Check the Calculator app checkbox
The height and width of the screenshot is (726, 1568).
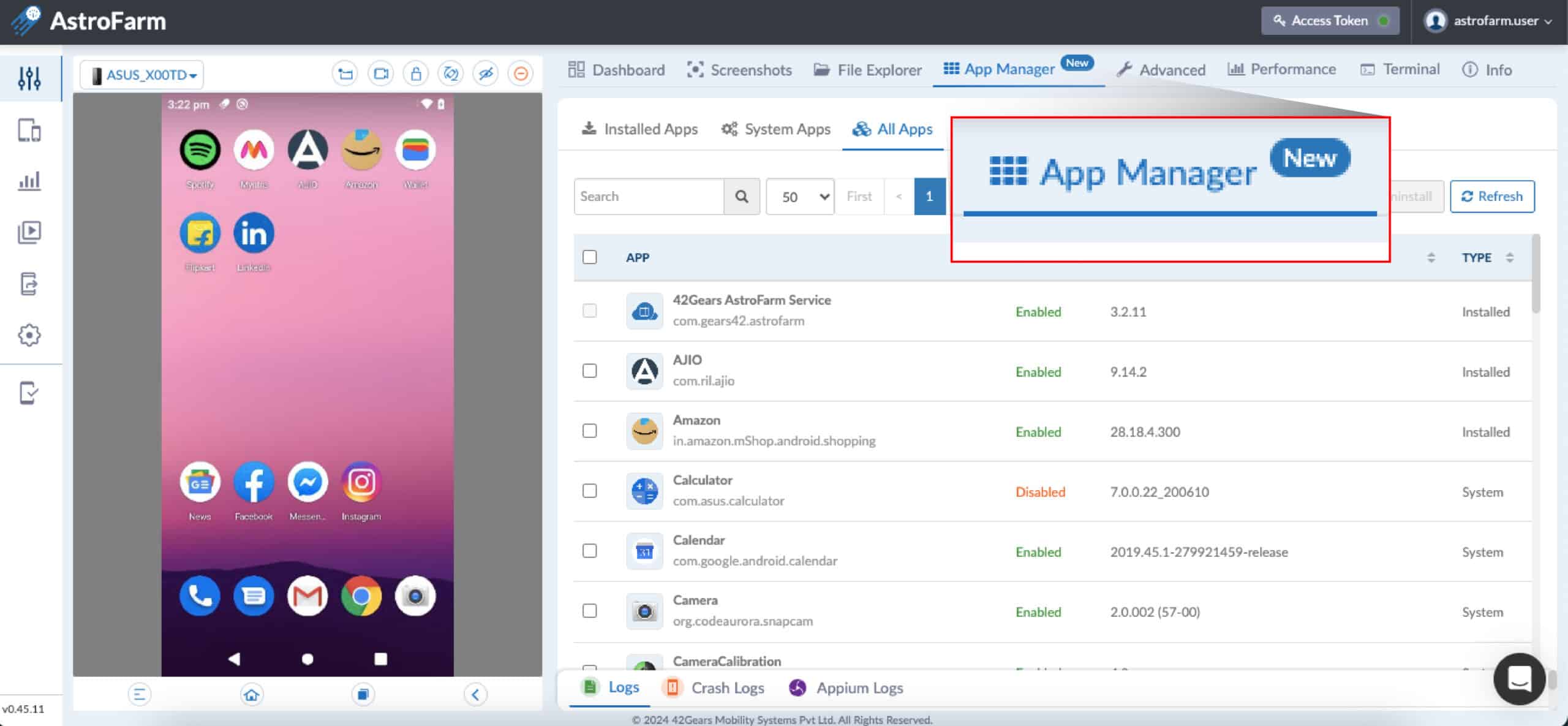589,491
